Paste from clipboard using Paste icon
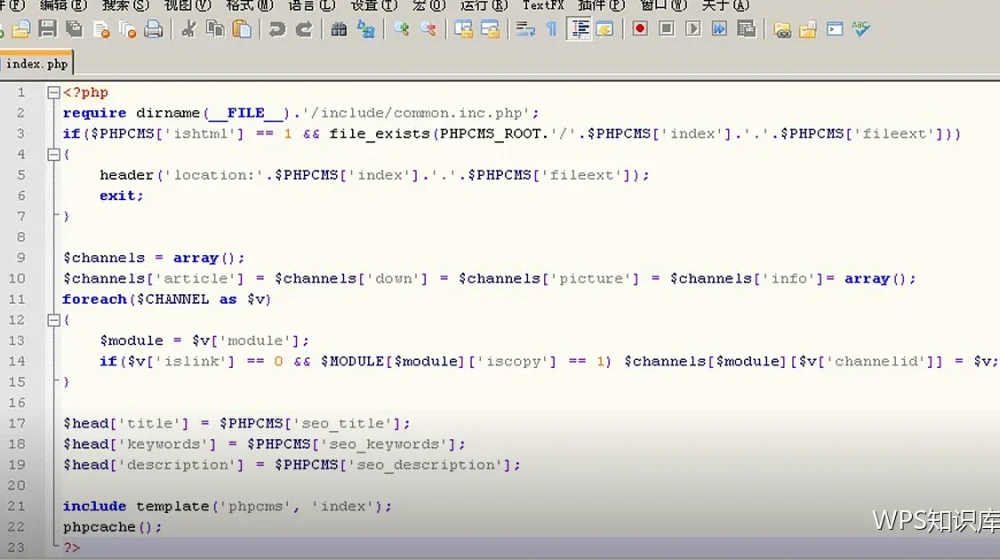 [x=242, y=29]
